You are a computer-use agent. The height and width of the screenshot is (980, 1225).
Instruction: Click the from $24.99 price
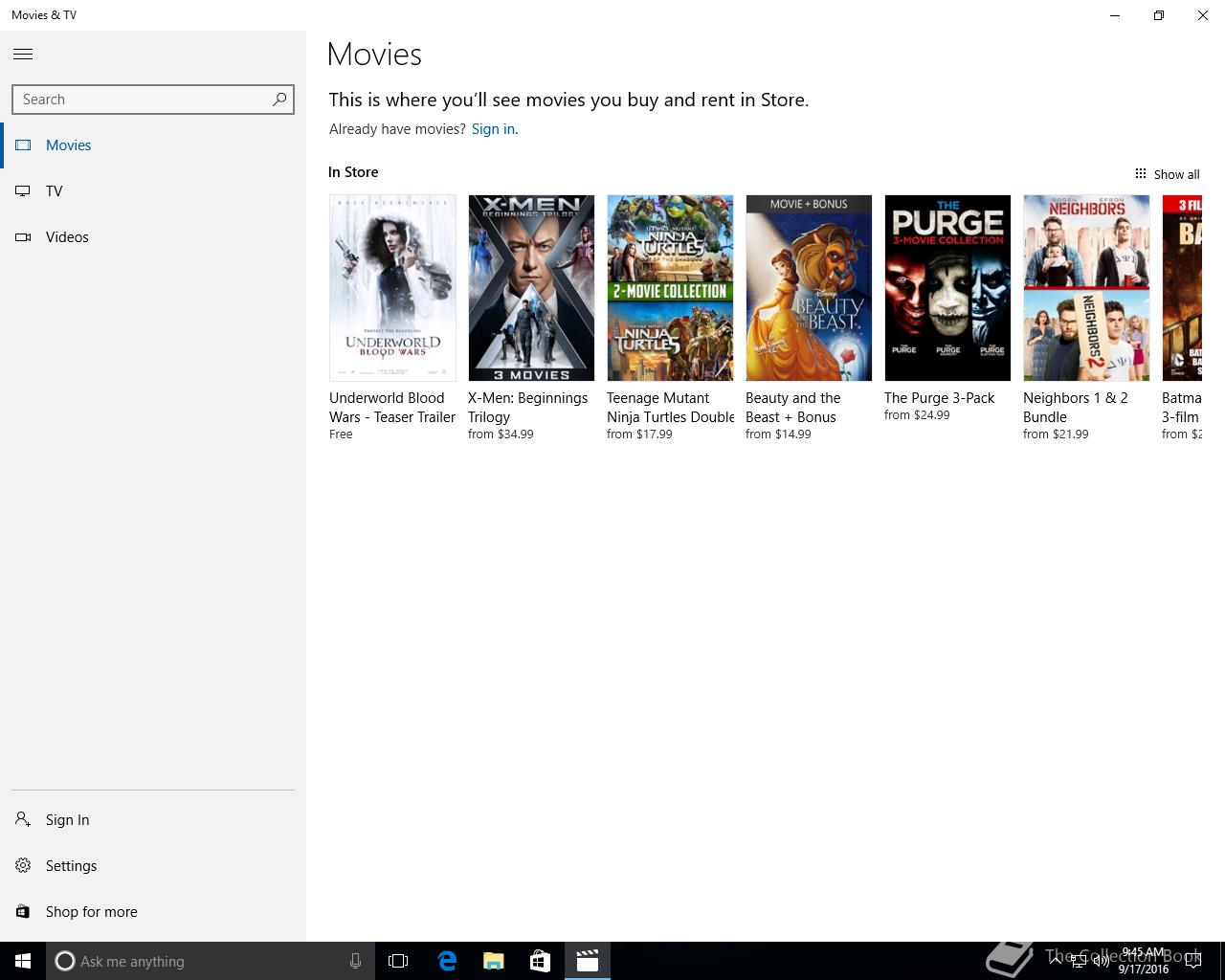click(917, 415)
